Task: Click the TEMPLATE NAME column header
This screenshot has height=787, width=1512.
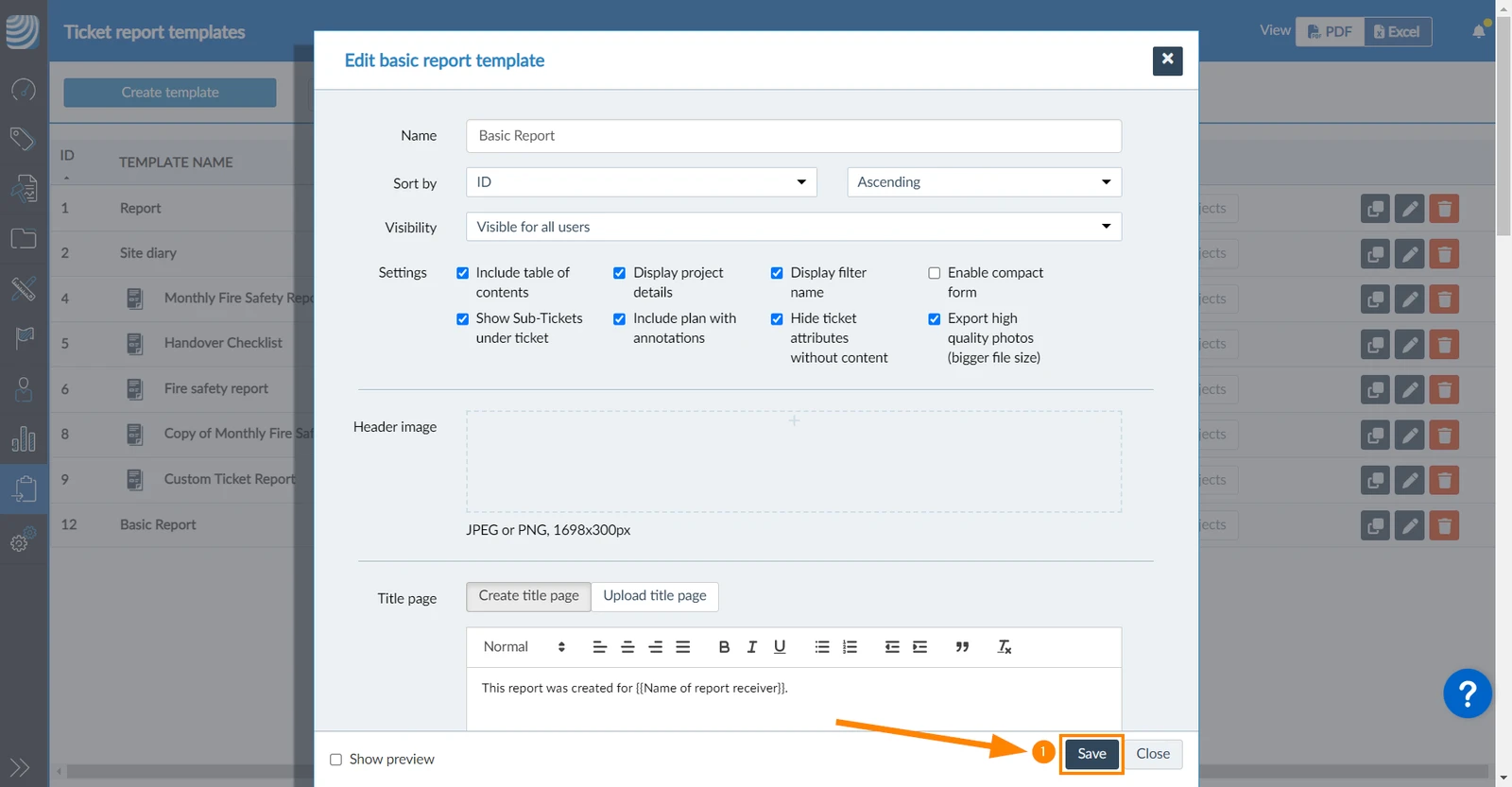Action: coord(176,163)
